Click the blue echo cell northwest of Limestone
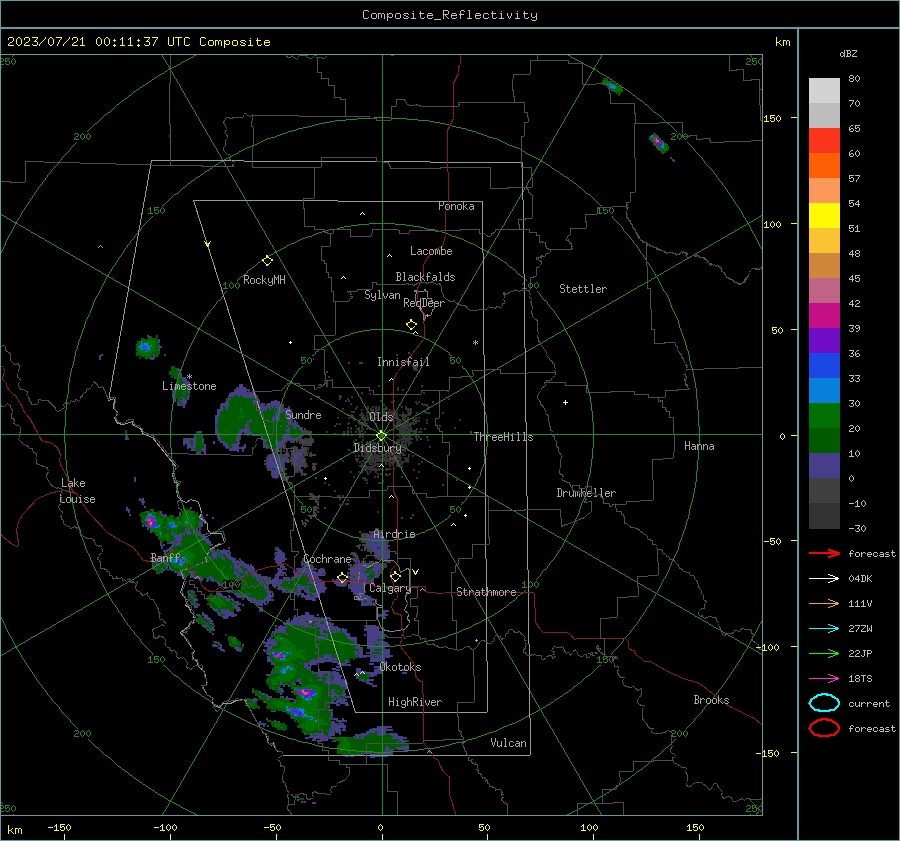The height and width of the screenshot is (841, 900). (x=147, y=347)
